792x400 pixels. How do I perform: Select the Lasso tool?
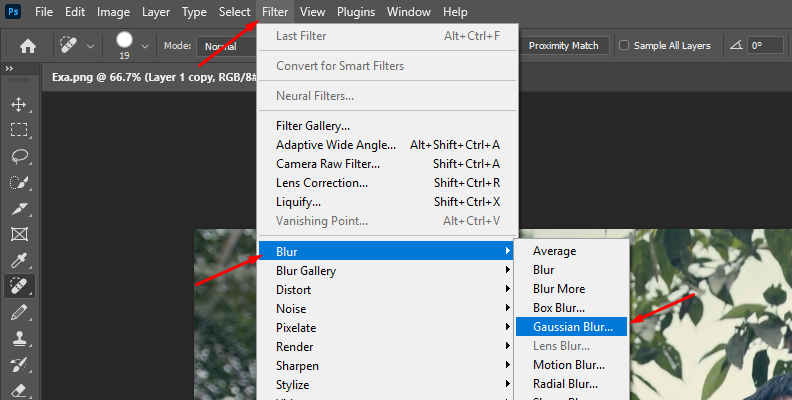tap(19, 156)
